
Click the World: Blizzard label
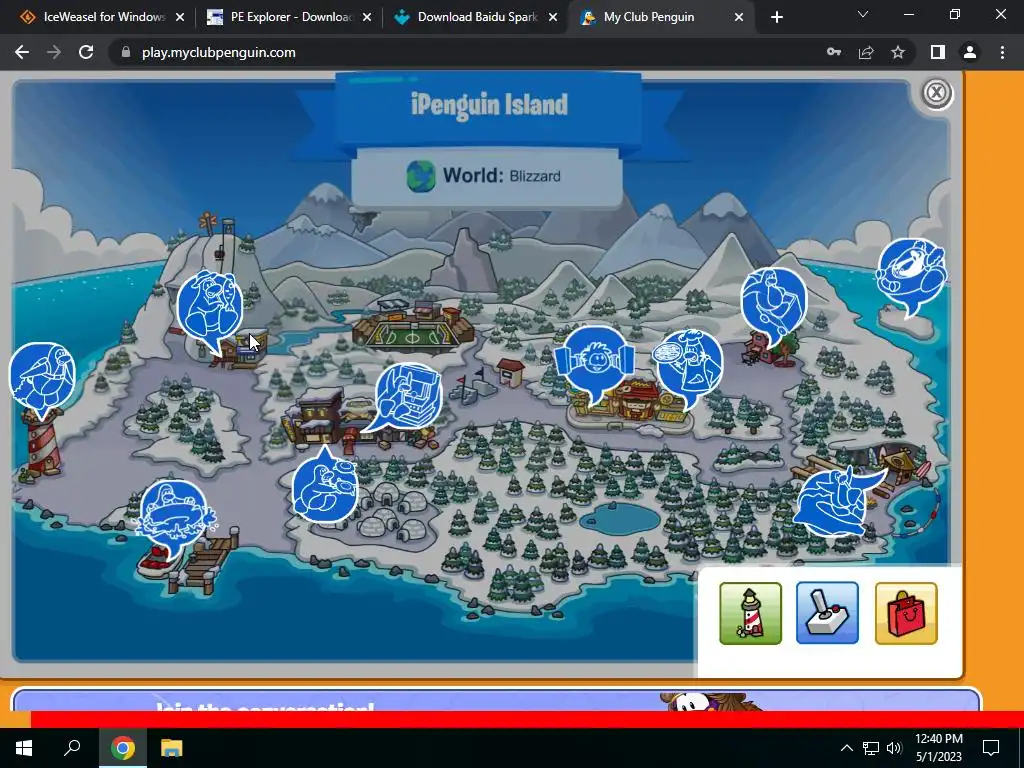point(502,176)
